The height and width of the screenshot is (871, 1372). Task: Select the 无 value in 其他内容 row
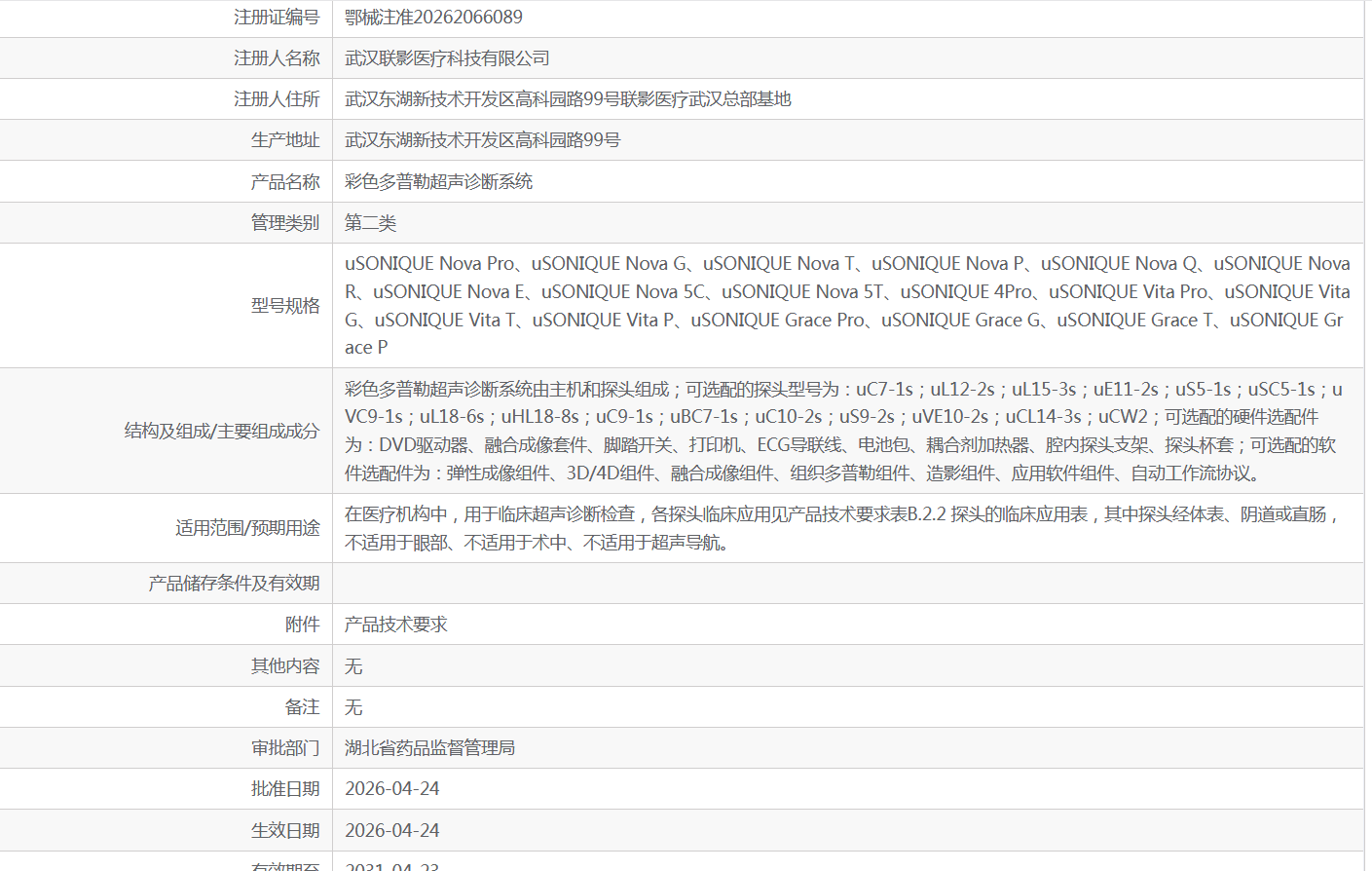[353, 666]
